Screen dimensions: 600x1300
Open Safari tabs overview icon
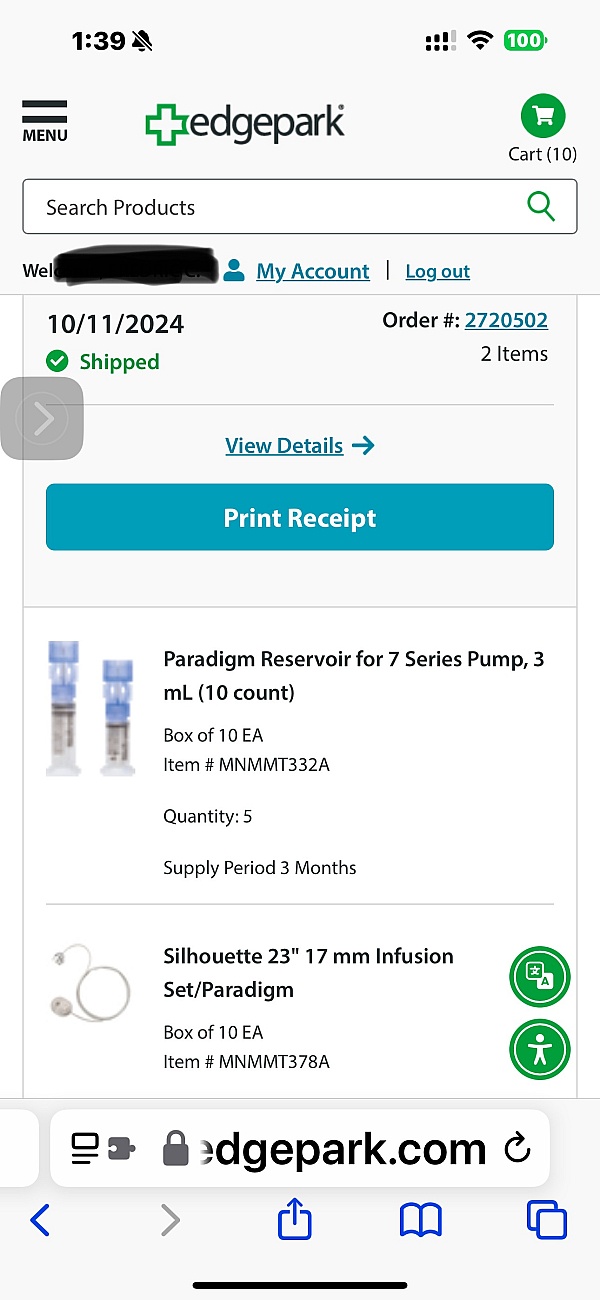546,1220
